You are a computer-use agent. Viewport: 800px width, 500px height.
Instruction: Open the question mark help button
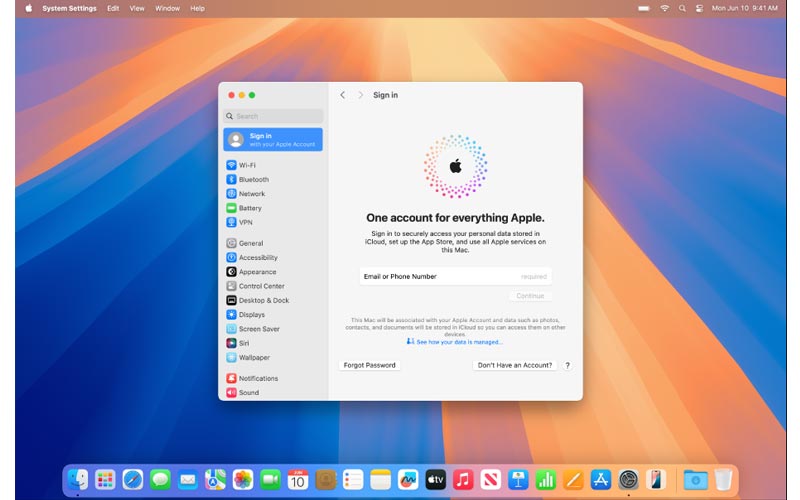(567, 365)
